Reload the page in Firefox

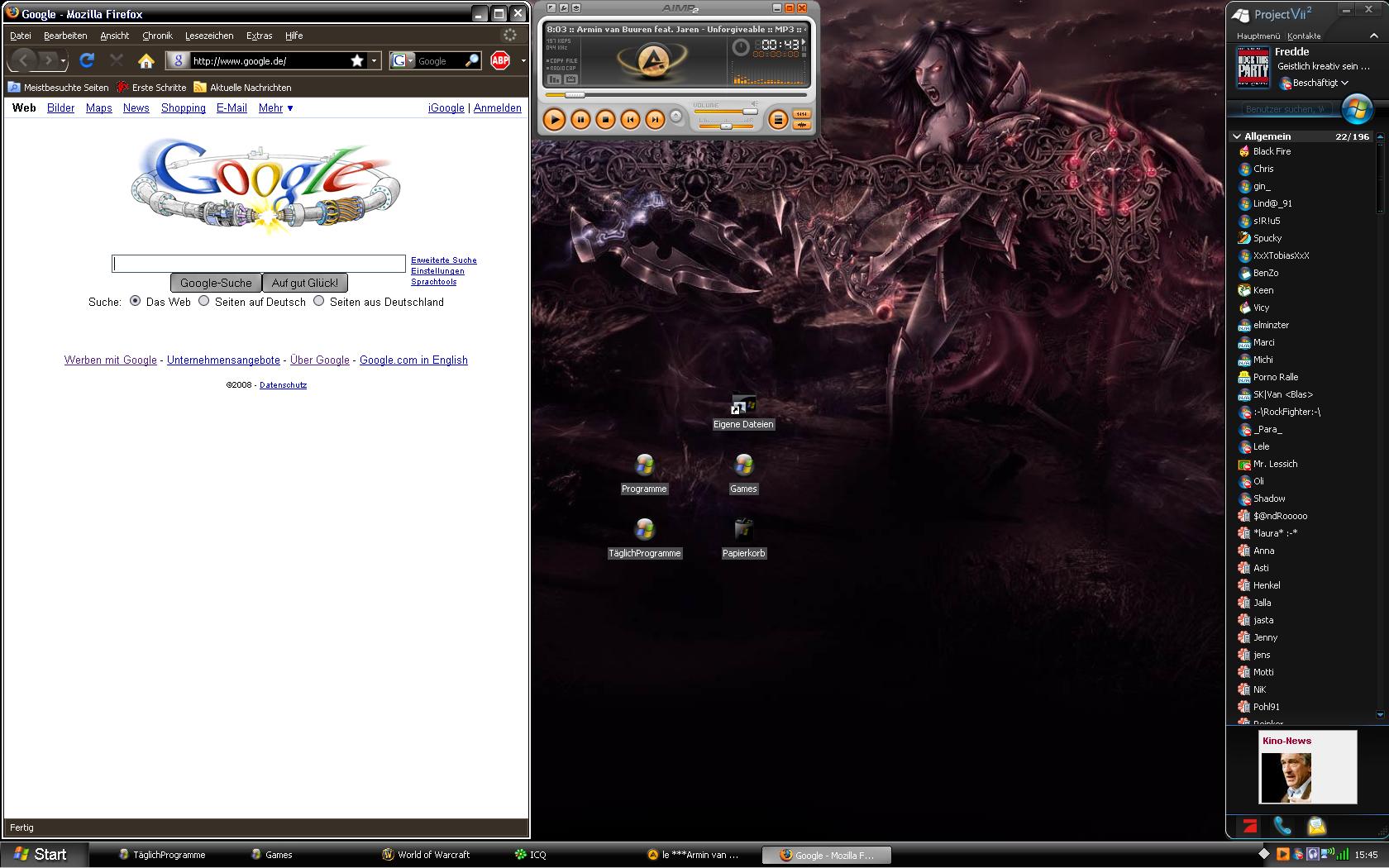point(87,60)
